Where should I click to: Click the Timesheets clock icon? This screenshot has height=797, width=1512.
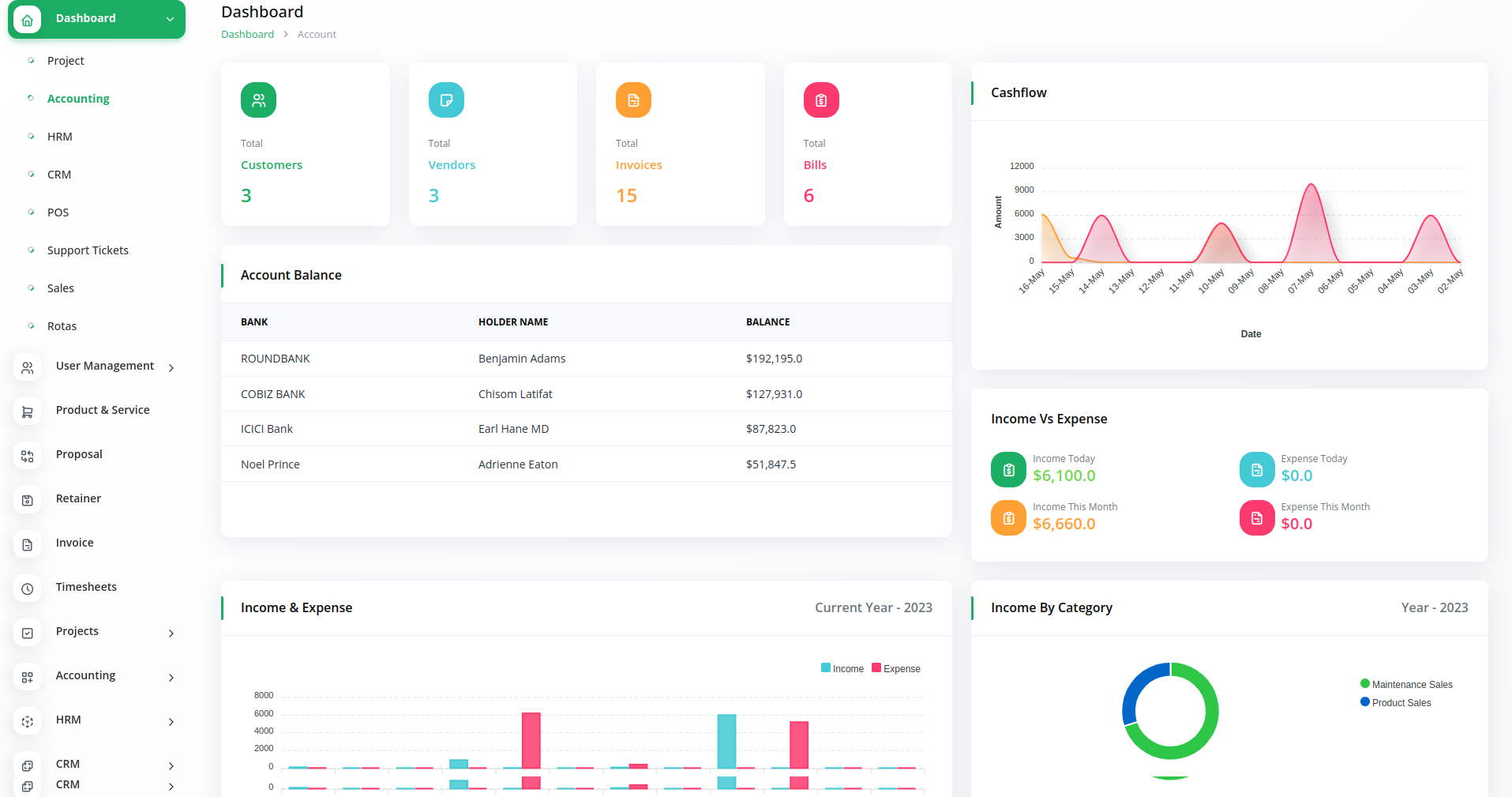point(28,588)
